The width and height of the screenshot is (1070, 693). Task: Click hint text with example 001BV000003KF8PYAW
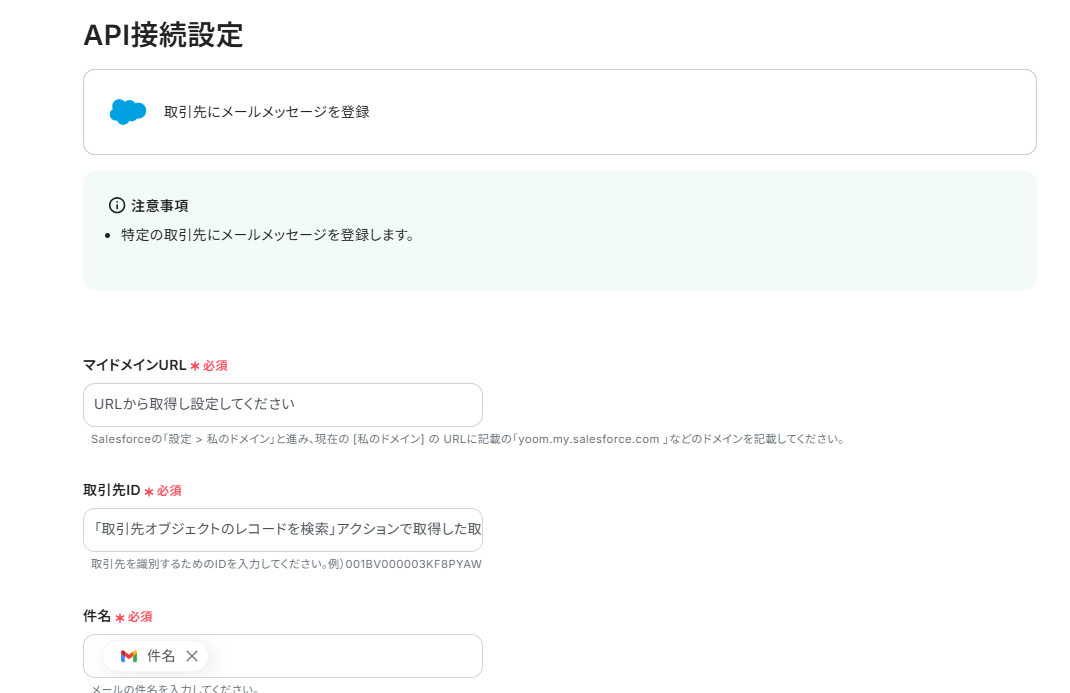point(286,564)
